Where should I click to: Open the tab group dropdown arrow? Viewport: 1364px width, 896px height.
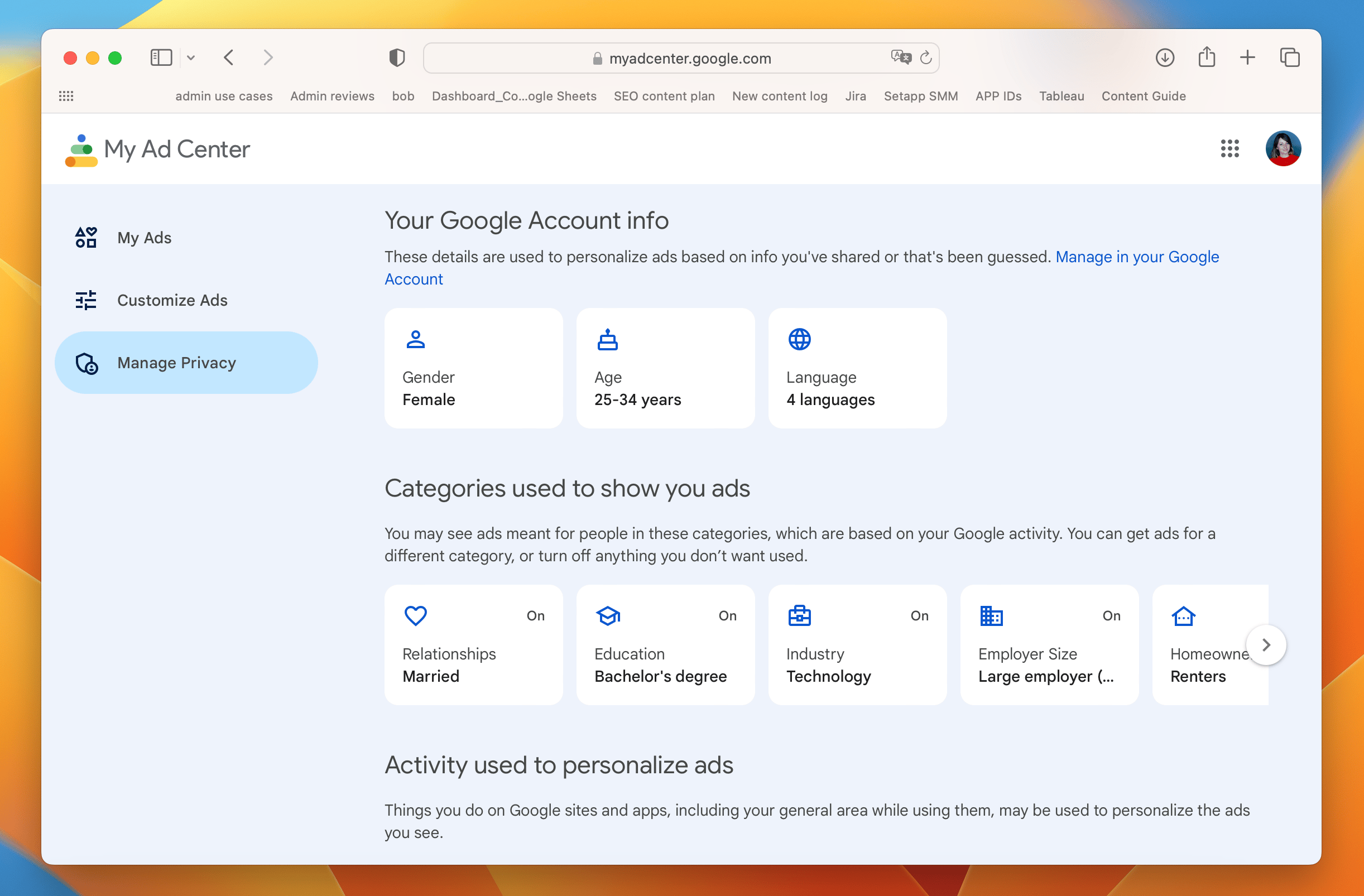click(191, 58)
